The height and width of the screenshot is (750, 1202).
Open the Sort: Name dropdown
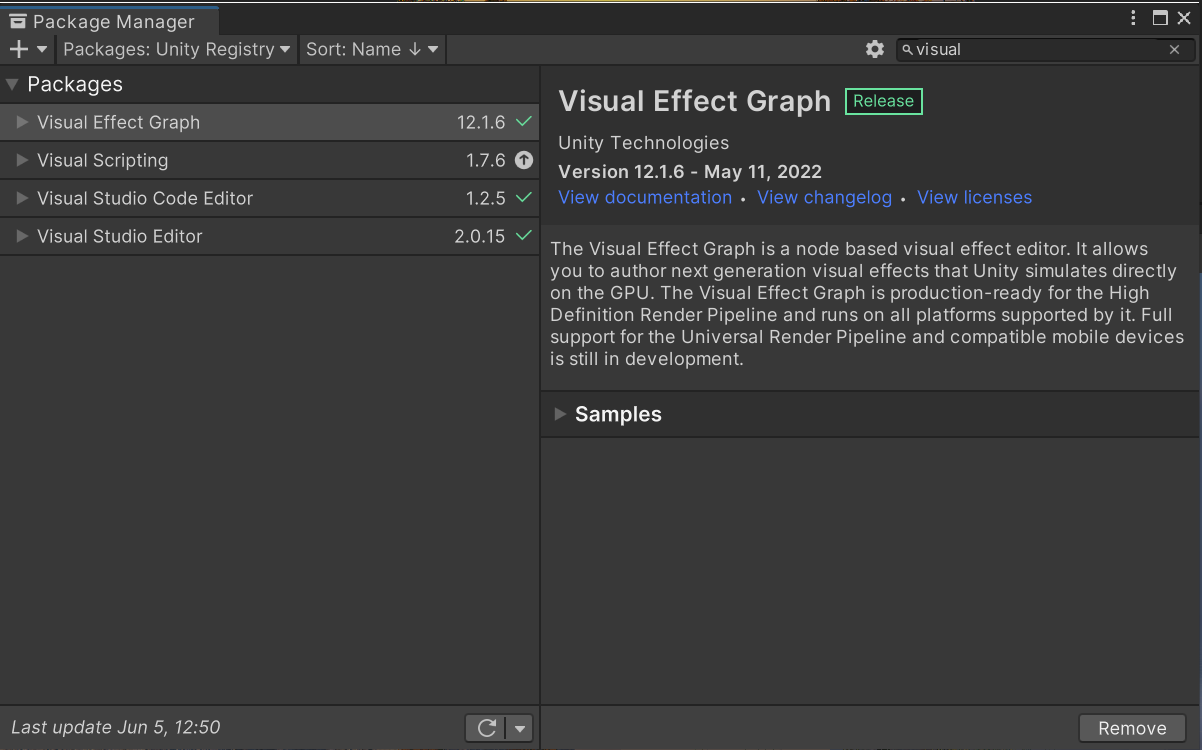point(372,49)
